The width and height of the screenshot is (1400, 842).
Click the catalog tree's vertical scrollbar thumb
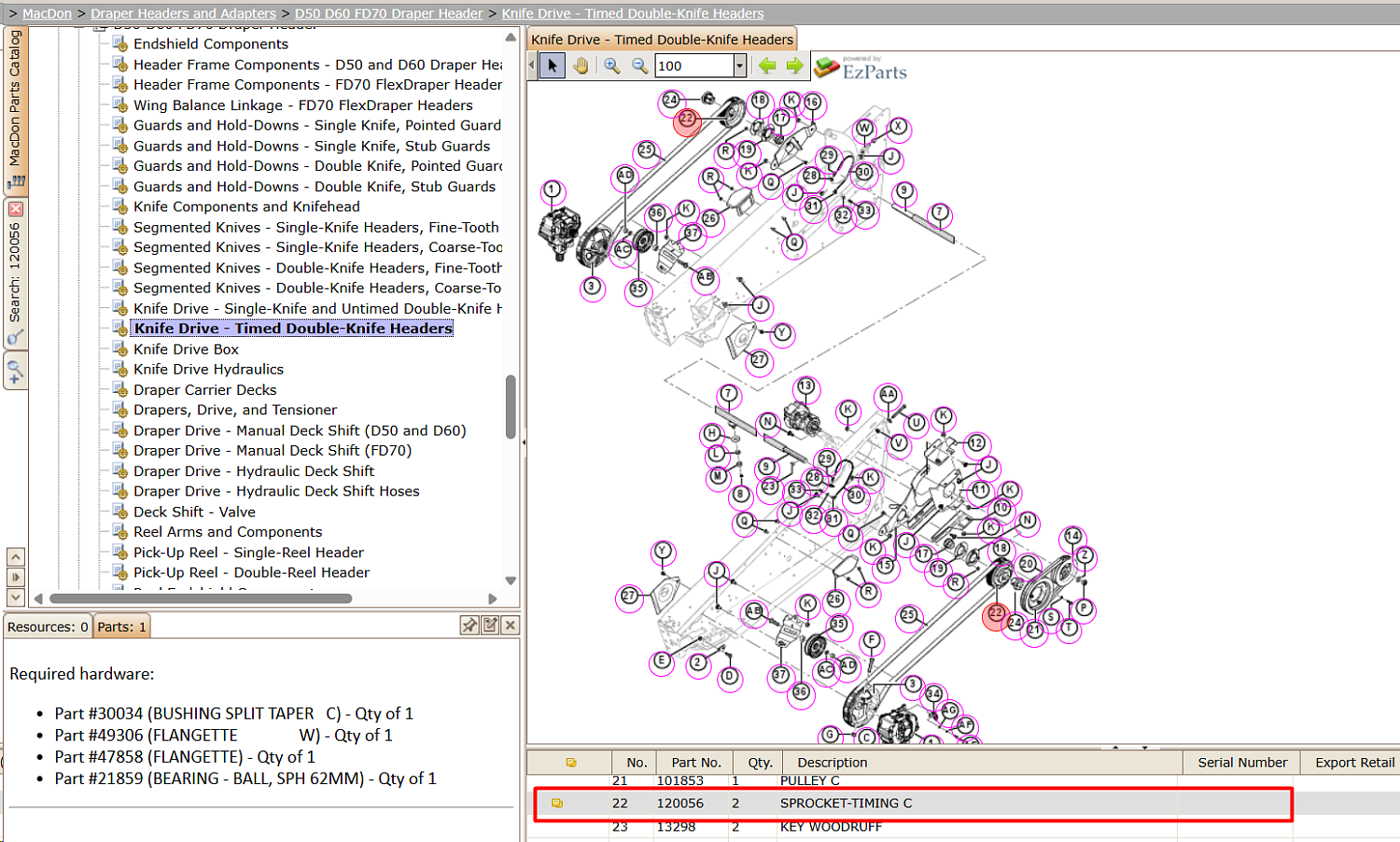click(x=511, y=406)
